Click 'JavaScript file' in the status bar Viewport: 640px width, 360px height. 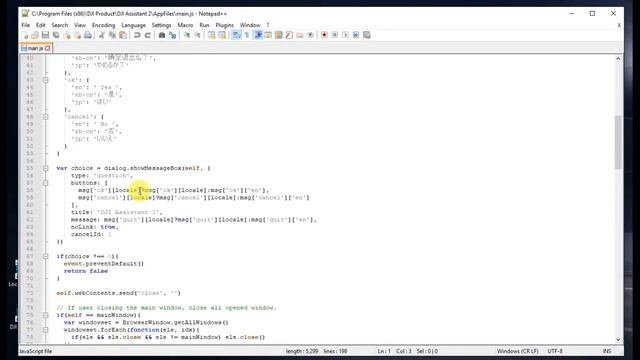point(36,351)
